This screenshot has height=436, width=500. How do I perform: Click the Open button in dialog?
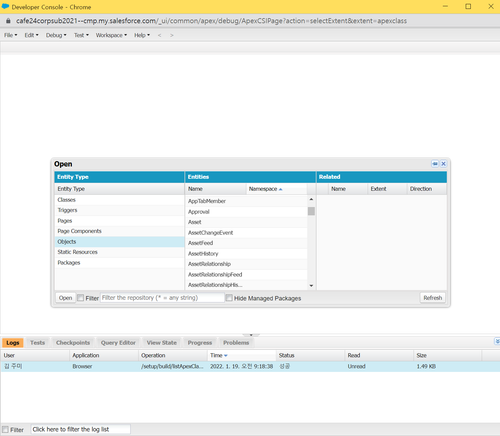[x=65, y=298]
